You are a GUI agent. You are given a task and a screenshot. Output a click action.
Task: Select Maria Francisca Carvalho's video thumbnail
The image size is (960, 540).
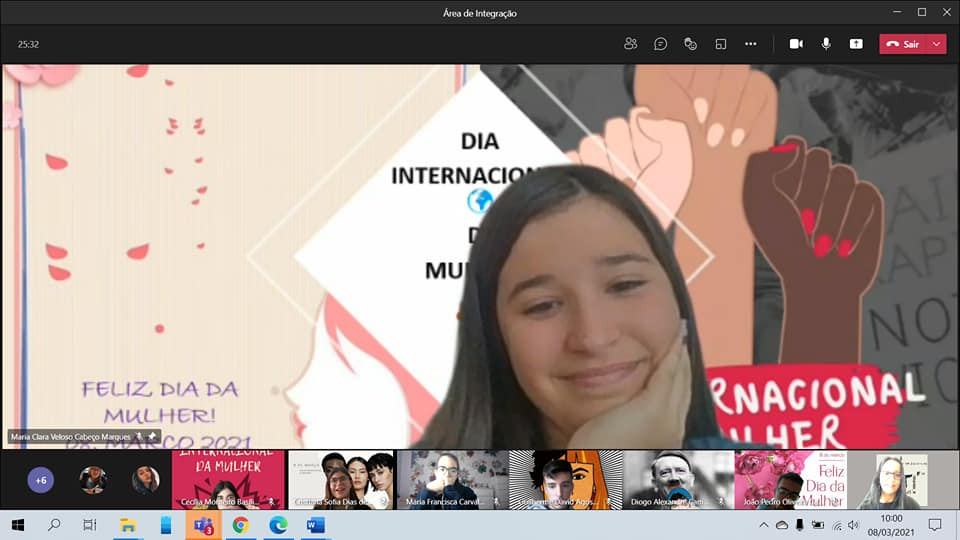tap(452, 480)
